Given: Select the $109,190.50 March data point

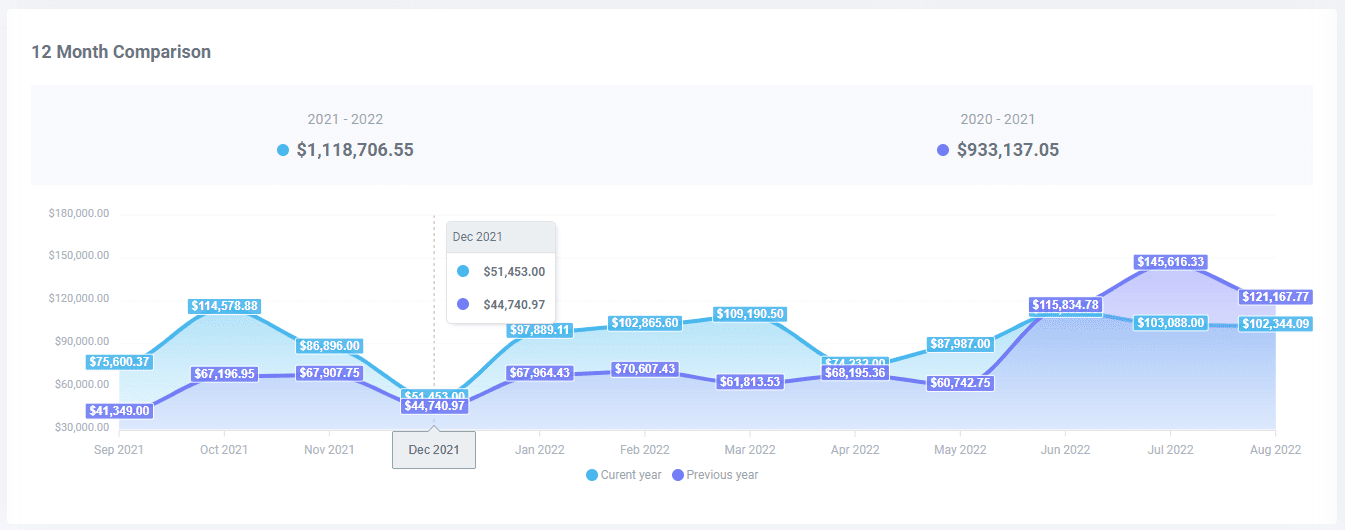Looking at the screenshot, I should [749, 314].
